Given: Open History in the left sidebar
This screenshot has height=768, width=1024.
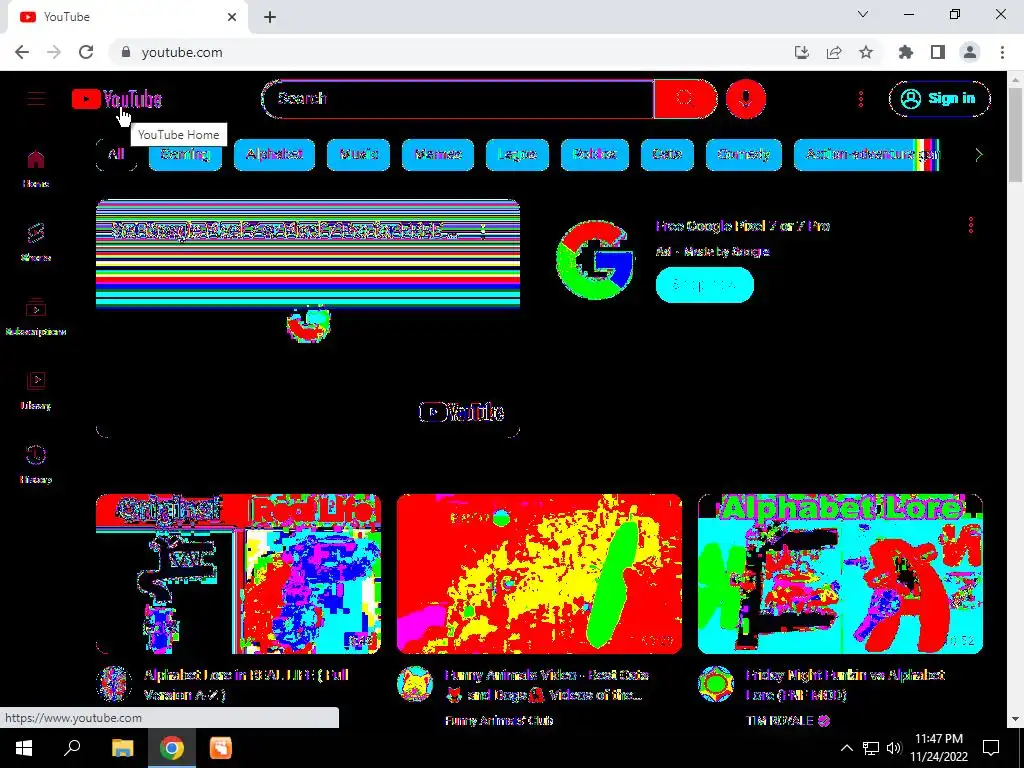Looking at the screenshot, I should [36, 464].
